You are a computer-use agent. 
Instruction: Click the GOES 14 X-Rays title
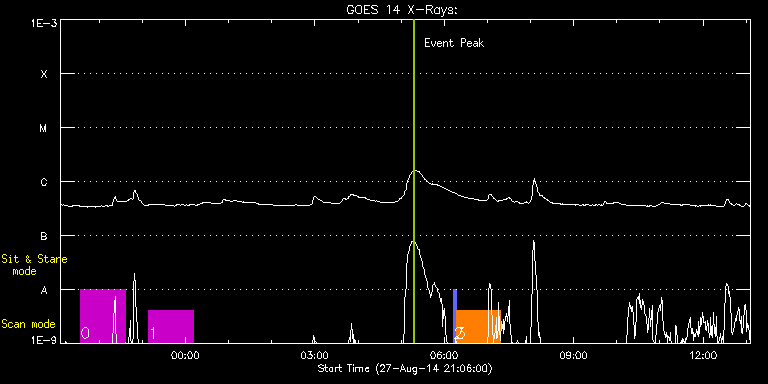point(402,10)
